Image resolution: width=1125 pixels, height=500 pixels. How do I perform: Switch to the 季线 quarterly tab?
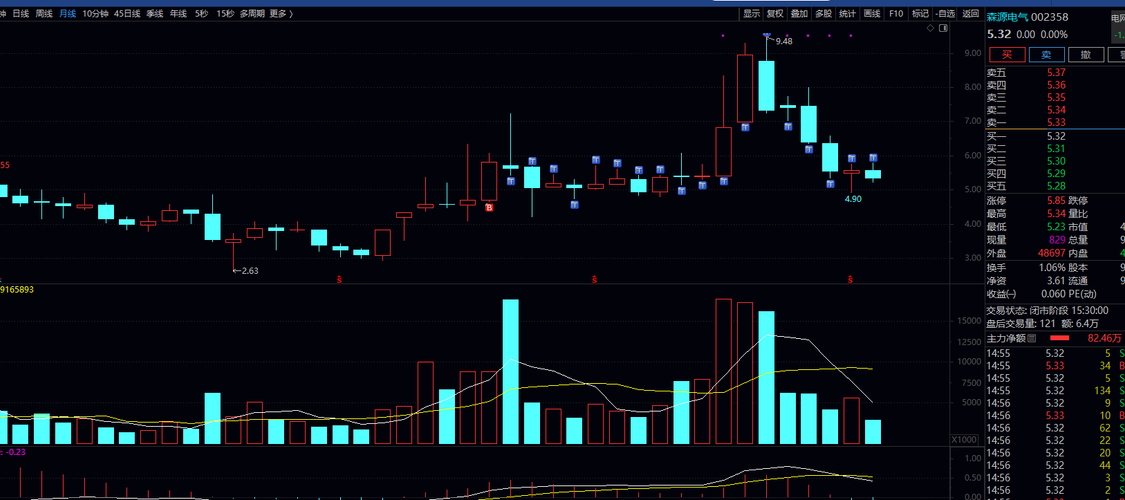click(x=154, y=13)
